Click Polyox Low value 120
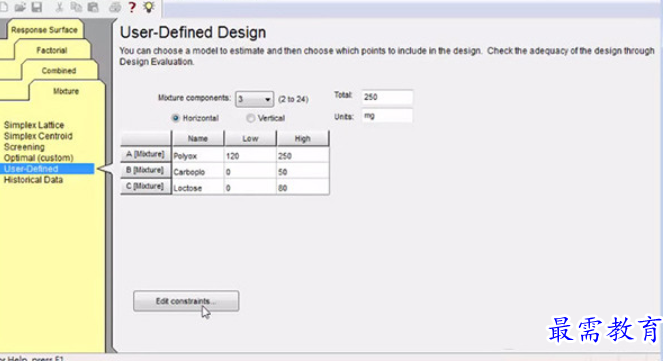The height and width of the screenshot is (361, 670). tap(250, 156)
